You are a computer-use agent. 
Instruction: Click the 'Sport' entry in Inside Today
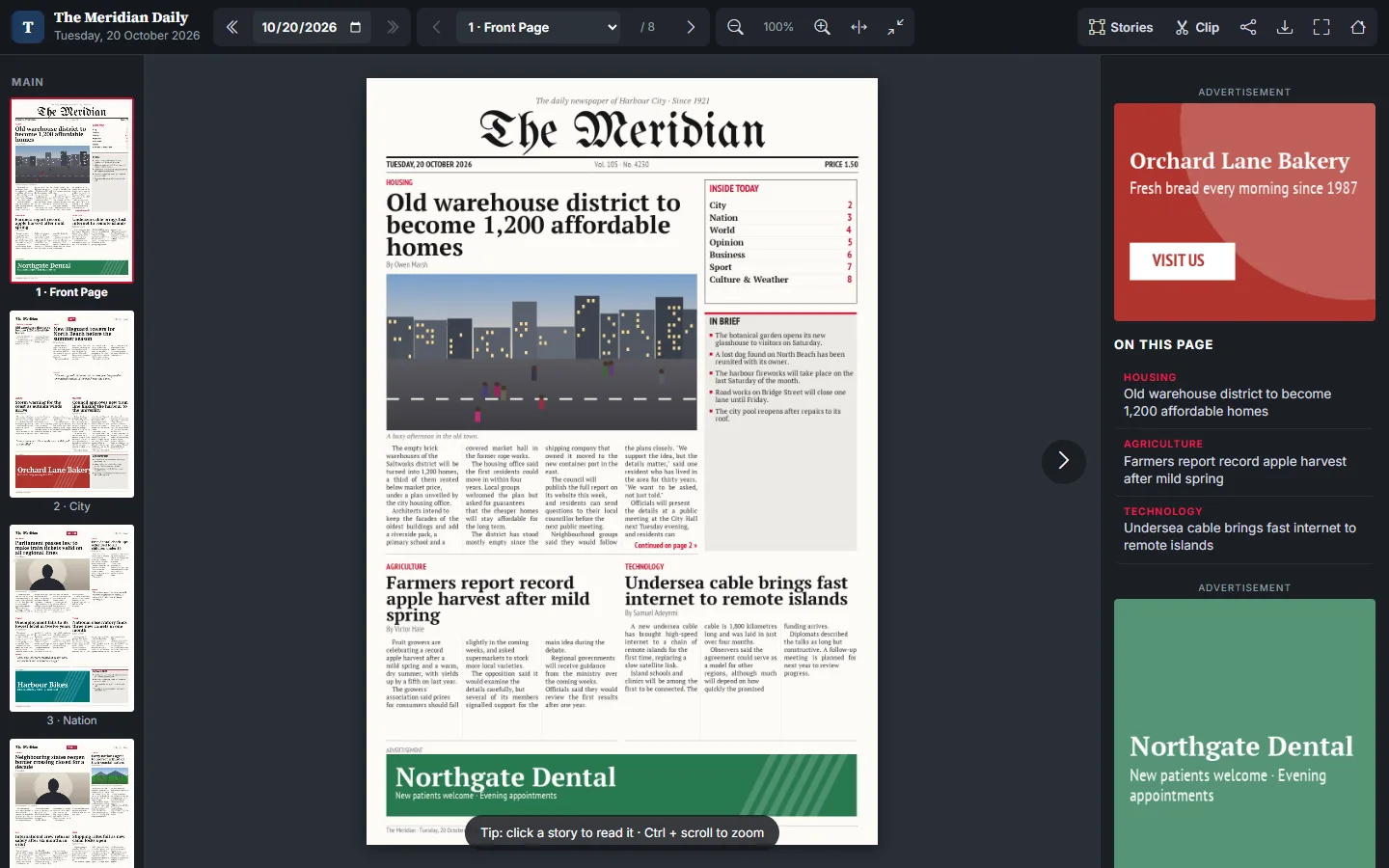coord(780,267)
